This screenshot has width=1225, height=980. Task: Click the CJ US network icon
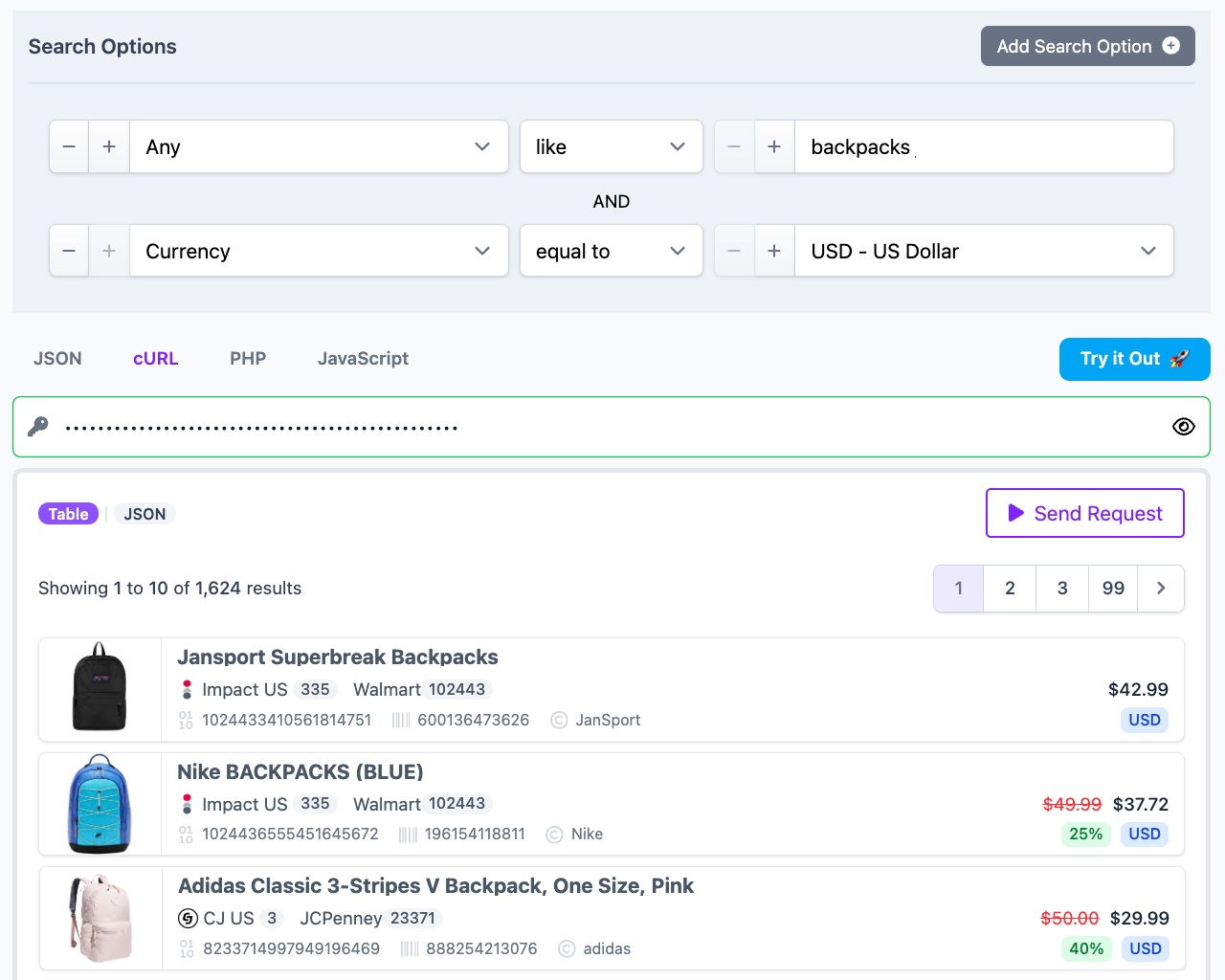189,919
